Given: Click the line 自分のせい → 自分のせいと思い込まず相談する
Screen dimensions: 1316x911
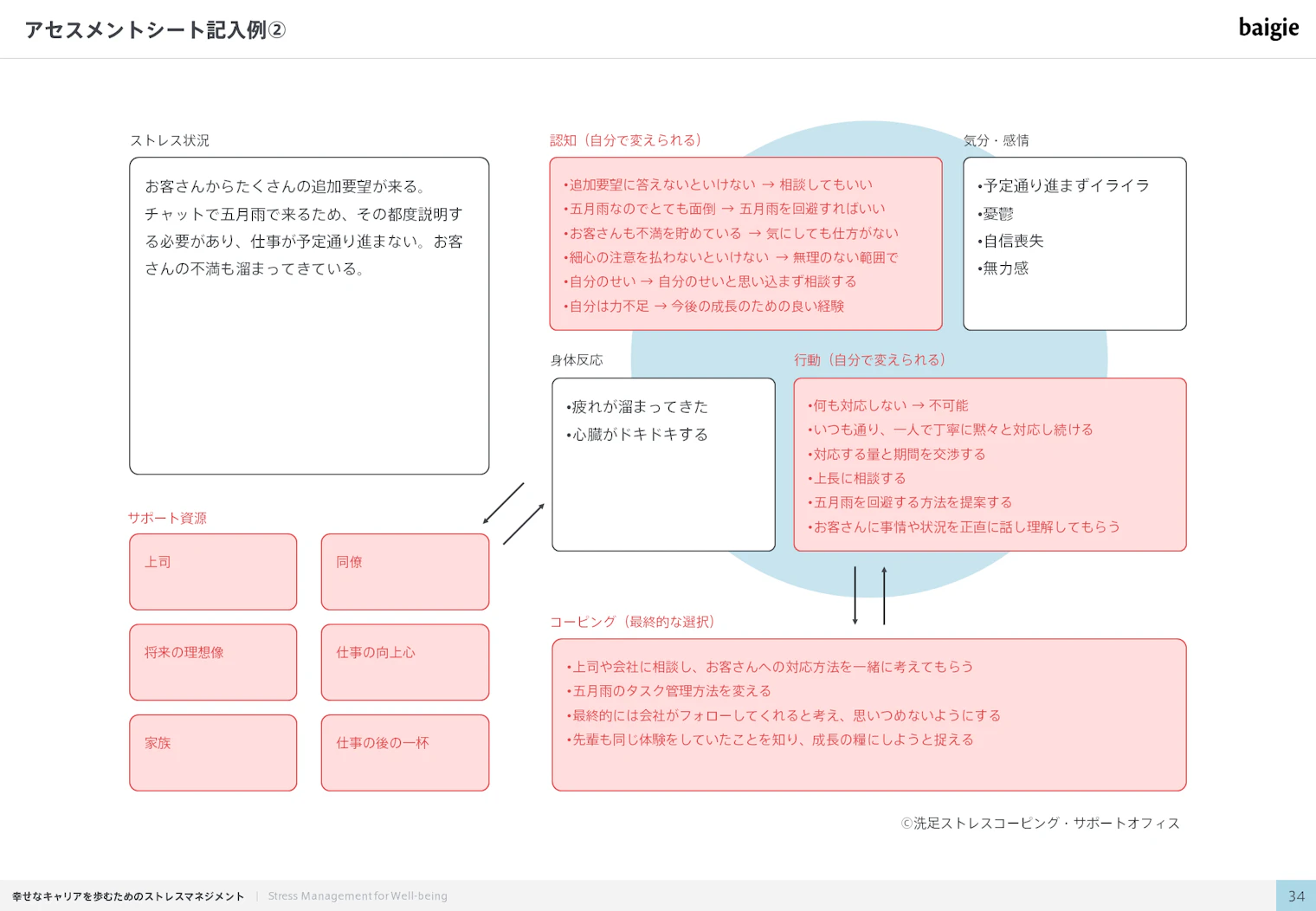Looking at the screenshot, I should 710,281.
